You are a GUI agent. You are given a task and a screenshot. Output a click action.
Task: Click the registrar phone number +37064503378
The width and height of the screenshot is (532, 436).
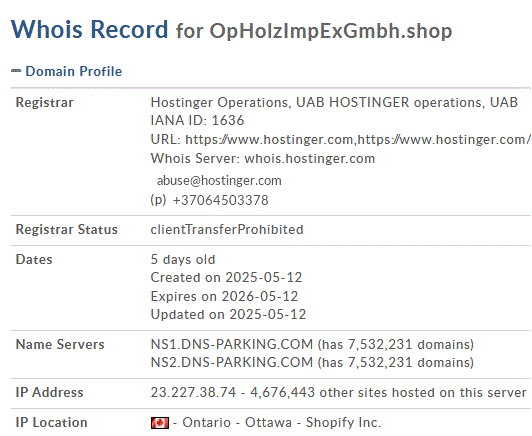click(221, 200)
